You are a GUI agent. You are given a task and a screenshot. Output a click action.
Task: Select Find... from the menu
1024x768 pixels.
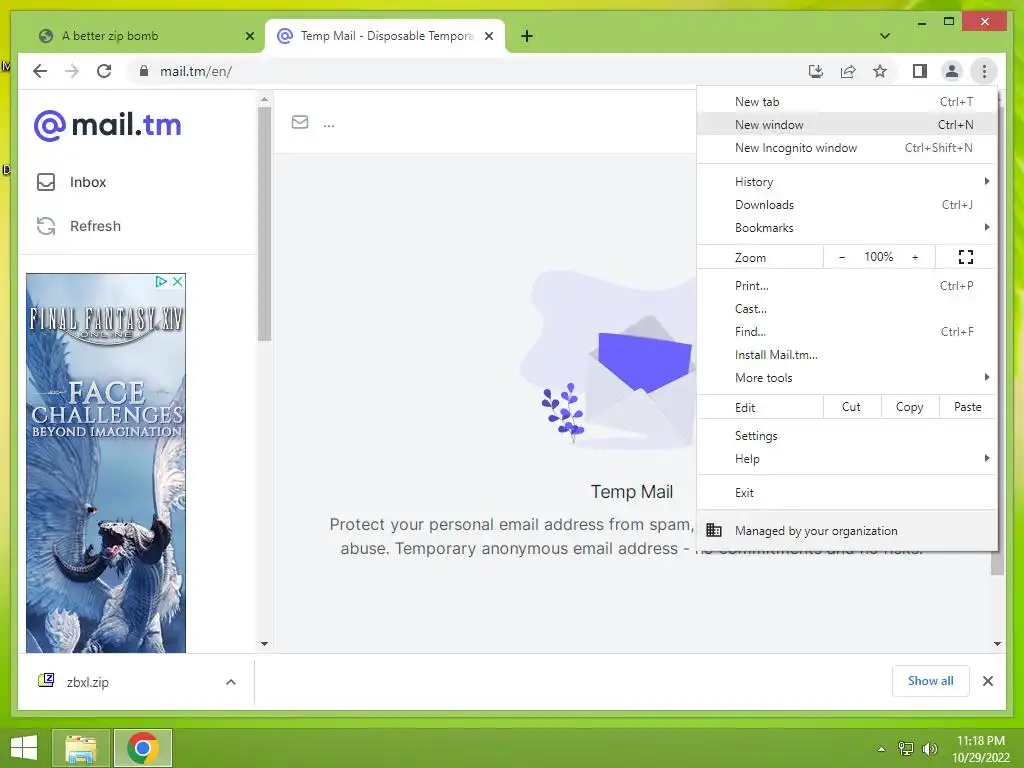[846, 331]
